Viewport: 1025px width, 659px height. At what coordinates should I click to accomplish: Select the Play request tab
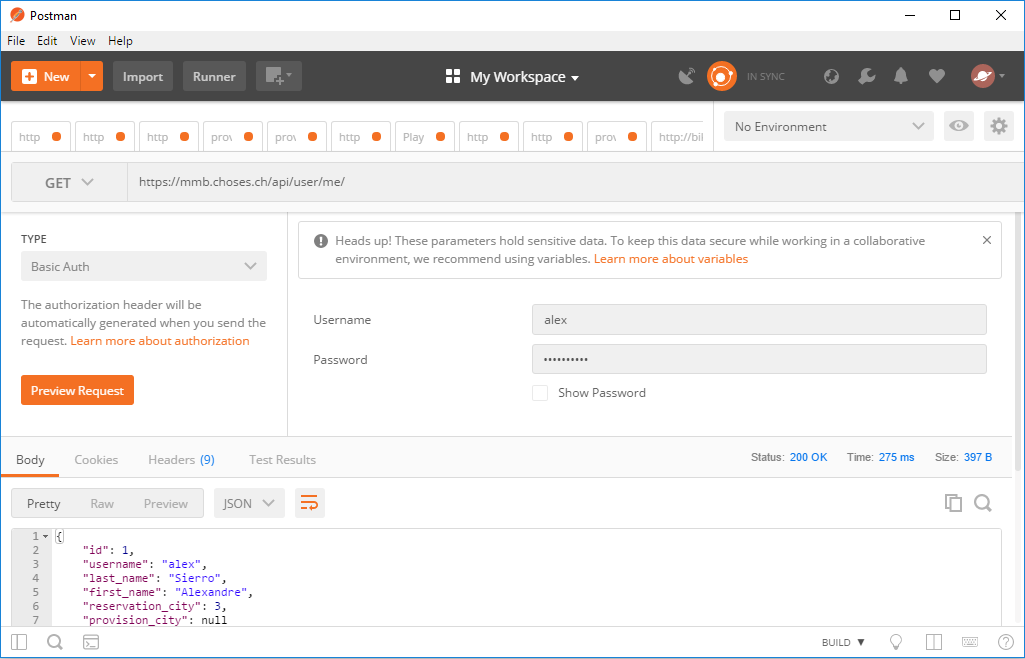point(424,137)
